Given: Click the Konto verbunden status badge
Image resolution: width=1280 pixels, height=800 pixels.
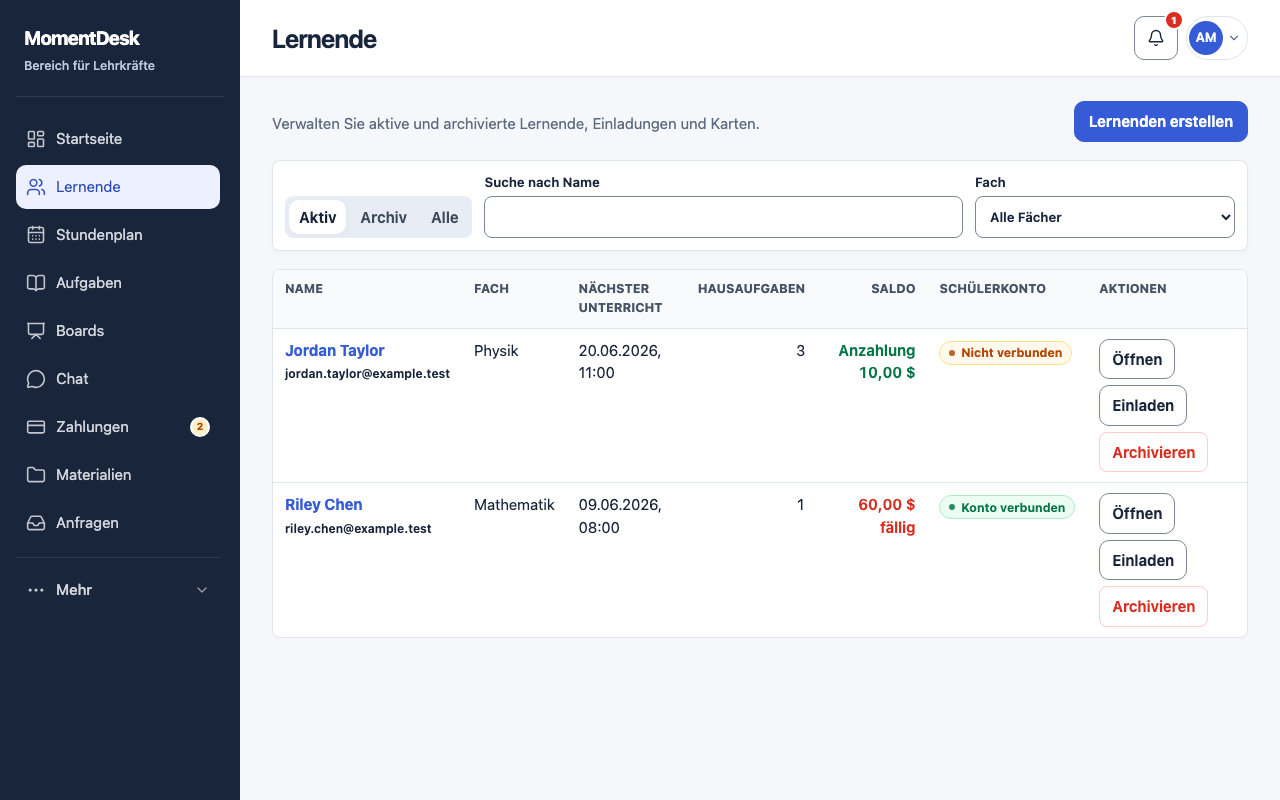Looking at the screenshot, I should (x=1007, y=507).
